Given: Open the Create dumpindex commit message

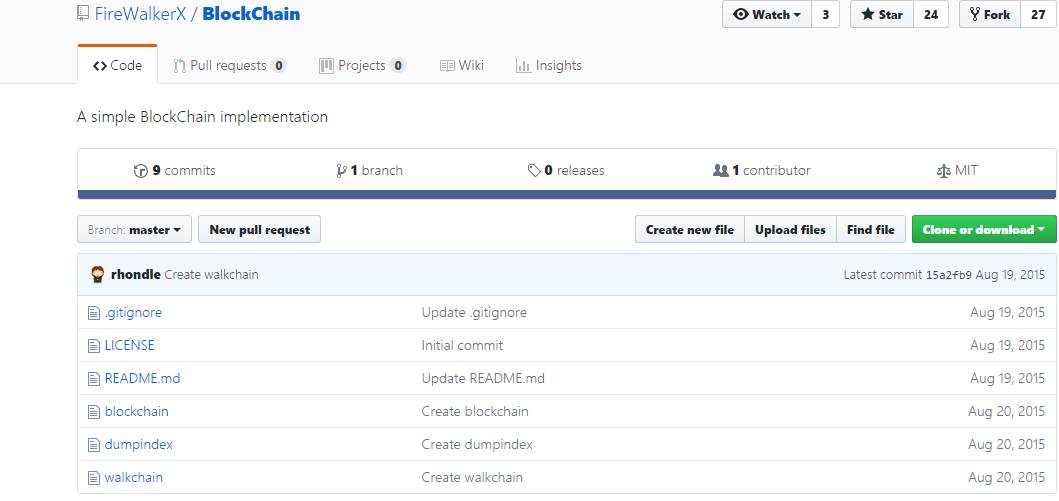Looking at the screenshot, I should tap(477, 444).
